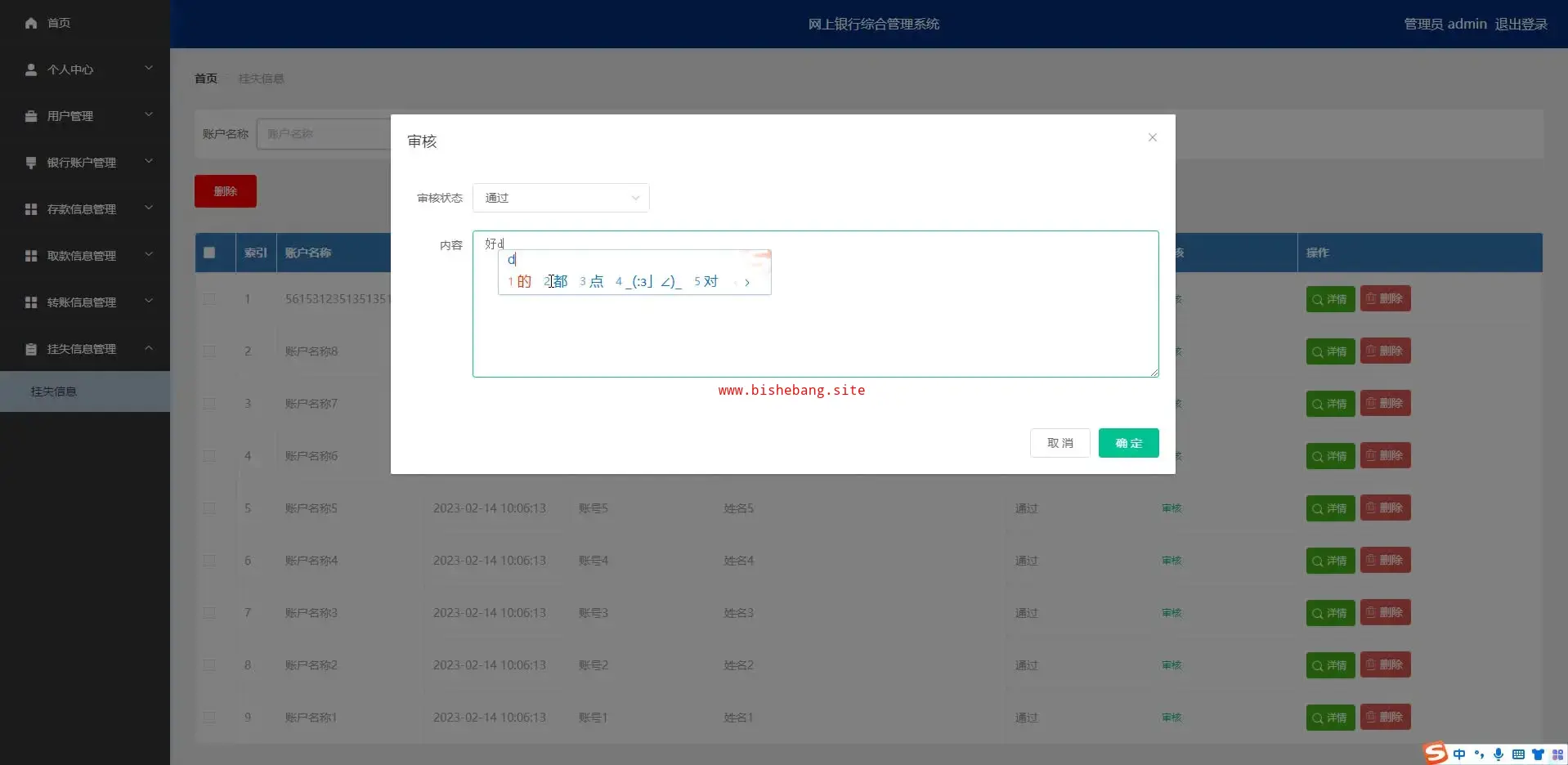Open 详情 for row 账户名称5
Viewport: 1568px width, 765px height.
[1331, 508]
